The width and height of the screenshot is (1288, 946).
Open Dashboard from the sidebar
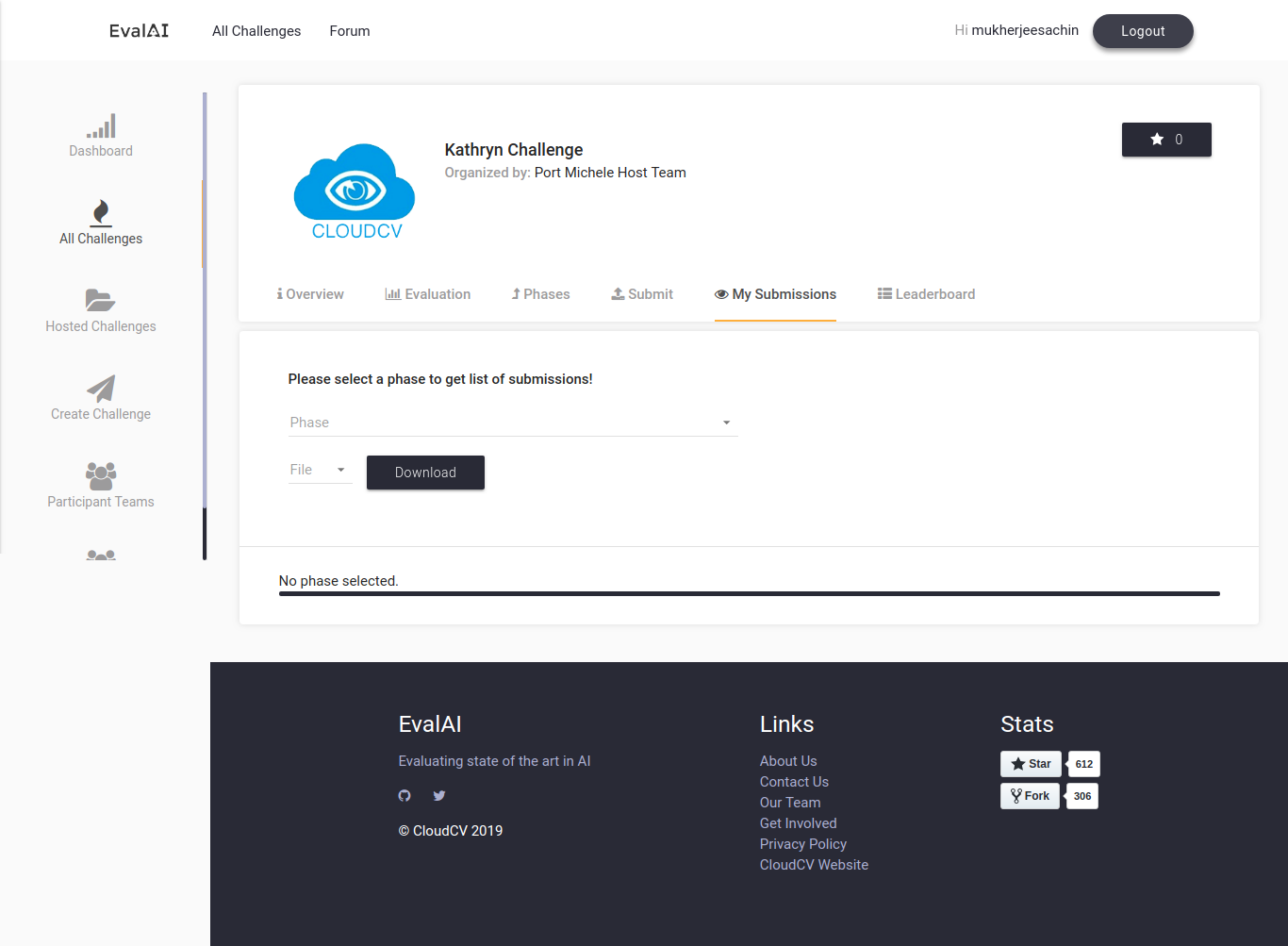coord(101,137)
